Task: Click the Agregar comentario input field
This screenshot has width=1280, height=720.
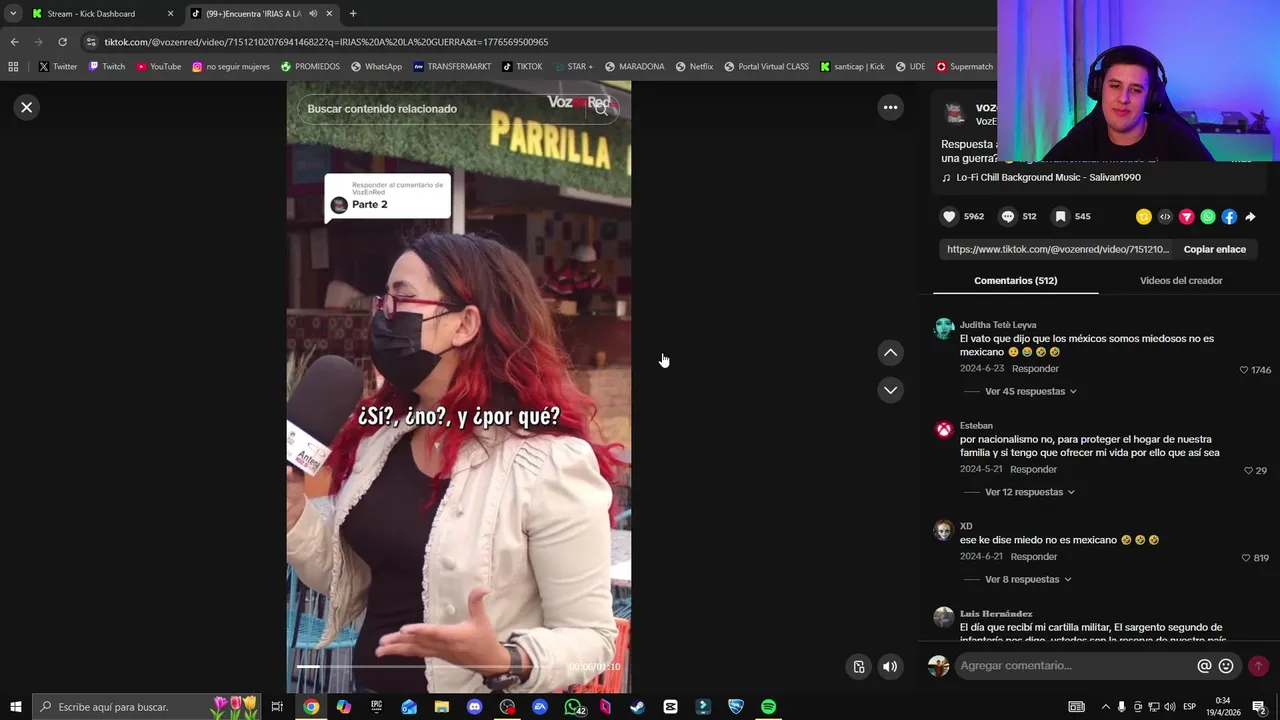Action: [1075, 666]
